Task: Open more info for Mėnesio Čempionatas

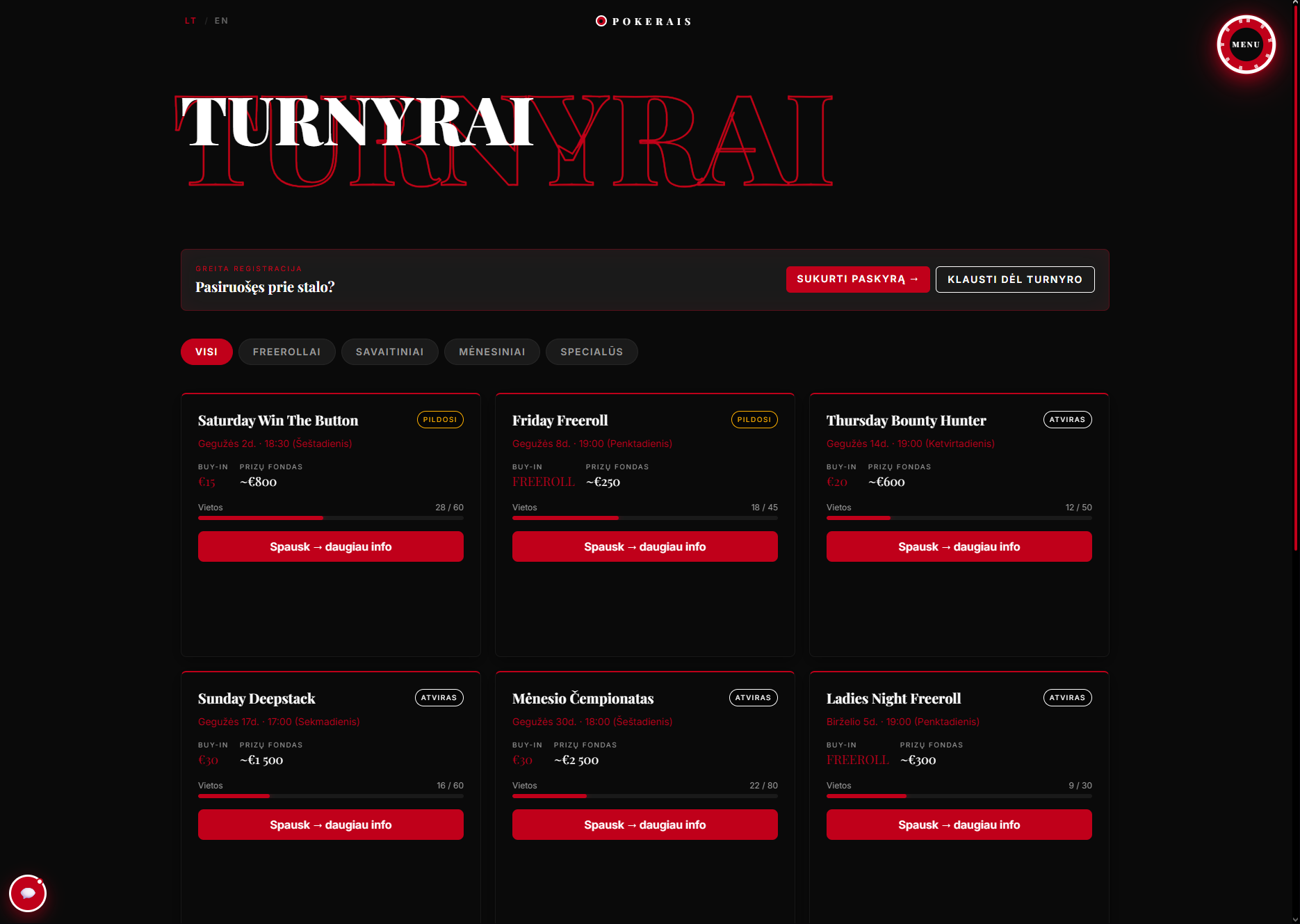Action: pos(645,825)
